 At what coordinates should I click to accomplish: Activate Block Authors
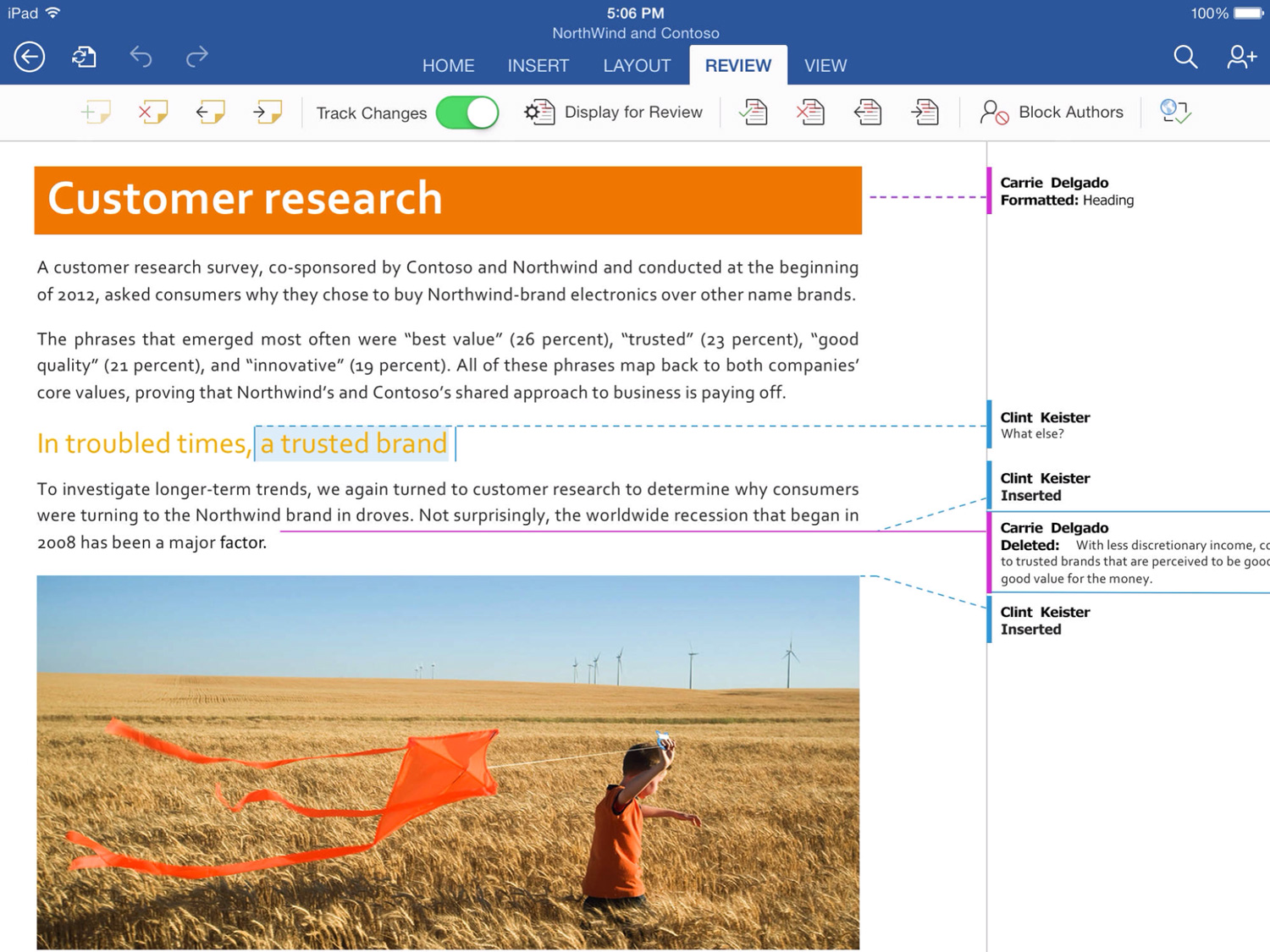pyautogui.click(x=1052, y=112)
